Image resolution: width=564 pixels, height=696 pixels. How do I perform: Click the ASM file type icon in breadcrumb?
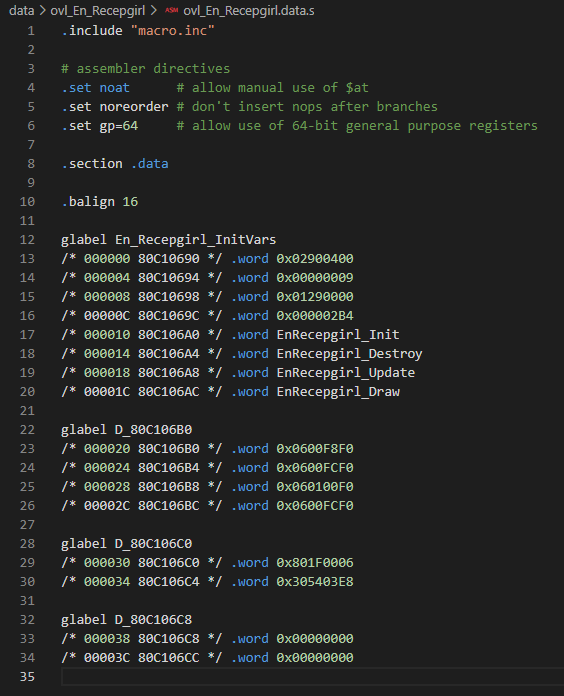click(x=171, y=10)
